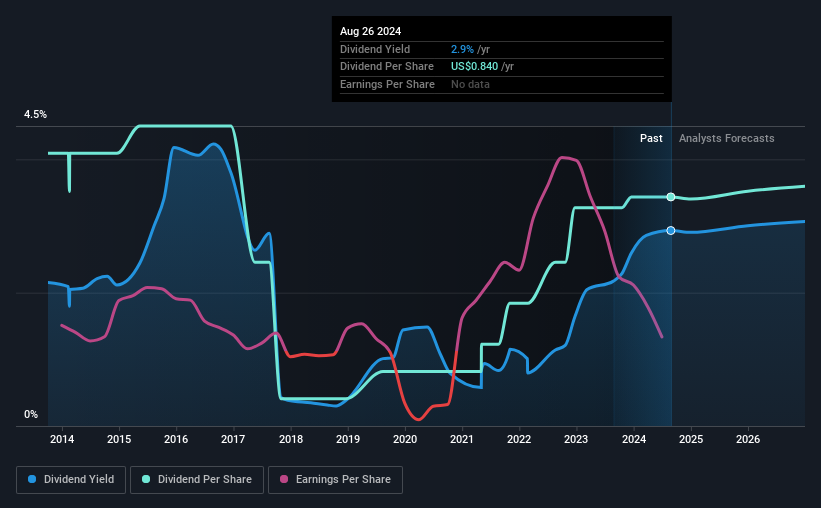821x508 pixels.
Task: Click the 2026 x-axis year label
Action: click(748, 439)
